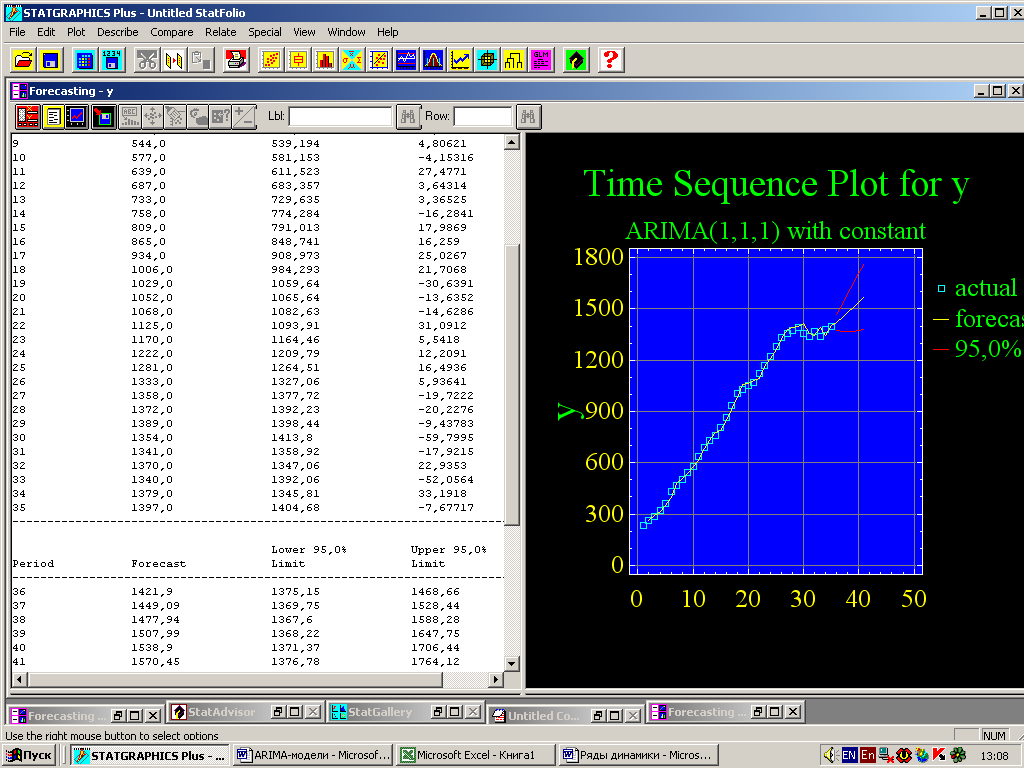
Task: Click the ARIMA(1,1,1) with constant subtitle
Action: point(775,231)
